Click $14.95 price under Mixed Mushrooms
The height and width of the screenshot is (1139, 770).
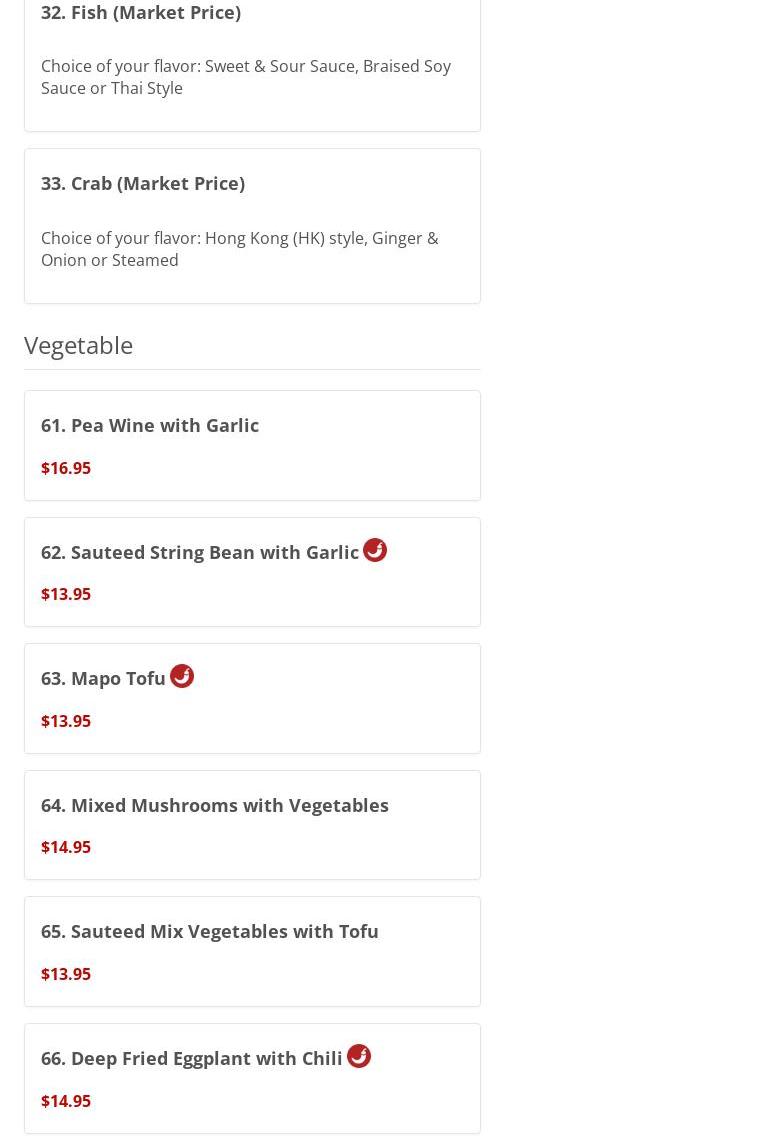point(66,847)
